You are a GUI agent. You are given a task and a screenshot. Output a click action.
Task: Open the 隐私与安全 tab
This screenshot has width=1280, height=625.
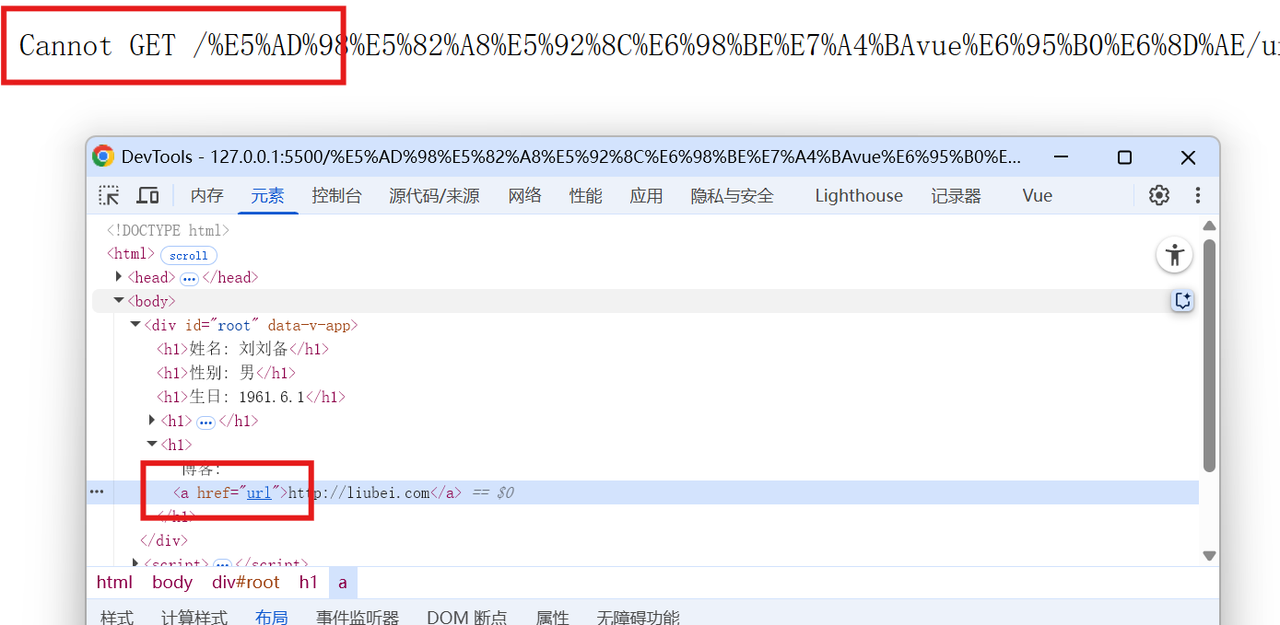coord(732,196)
